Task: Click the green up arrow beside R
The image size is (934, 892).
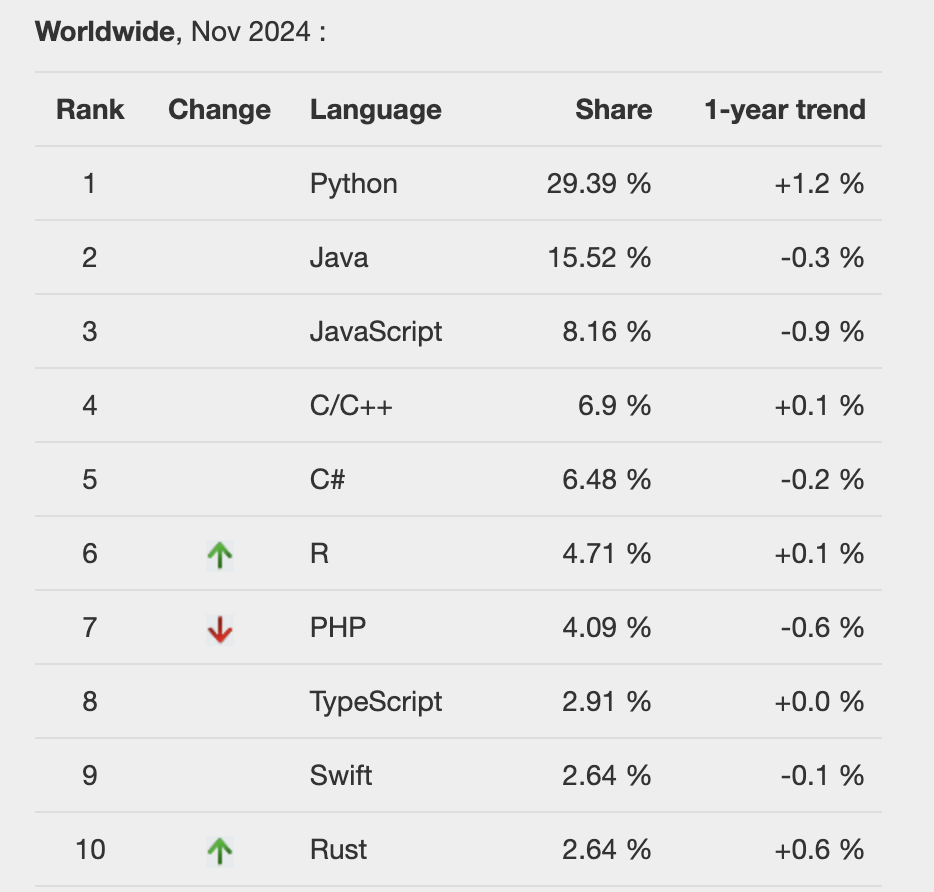Action: (220, 554)
